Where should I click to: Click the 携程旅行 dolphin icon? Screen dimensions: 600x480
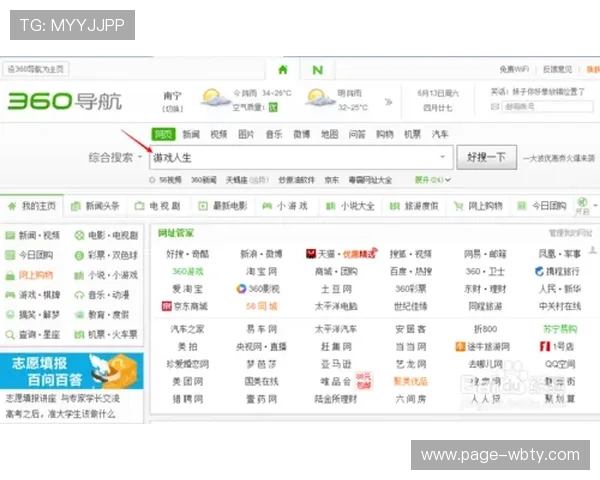pyautogui.click(x=539, y=271)
